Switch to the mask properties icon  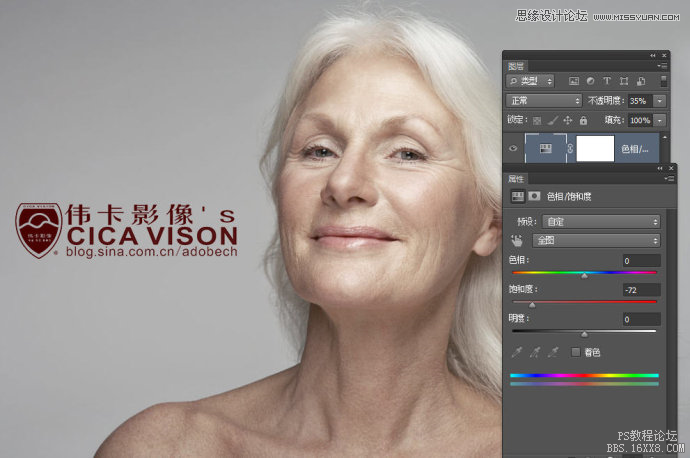point(534,196)
